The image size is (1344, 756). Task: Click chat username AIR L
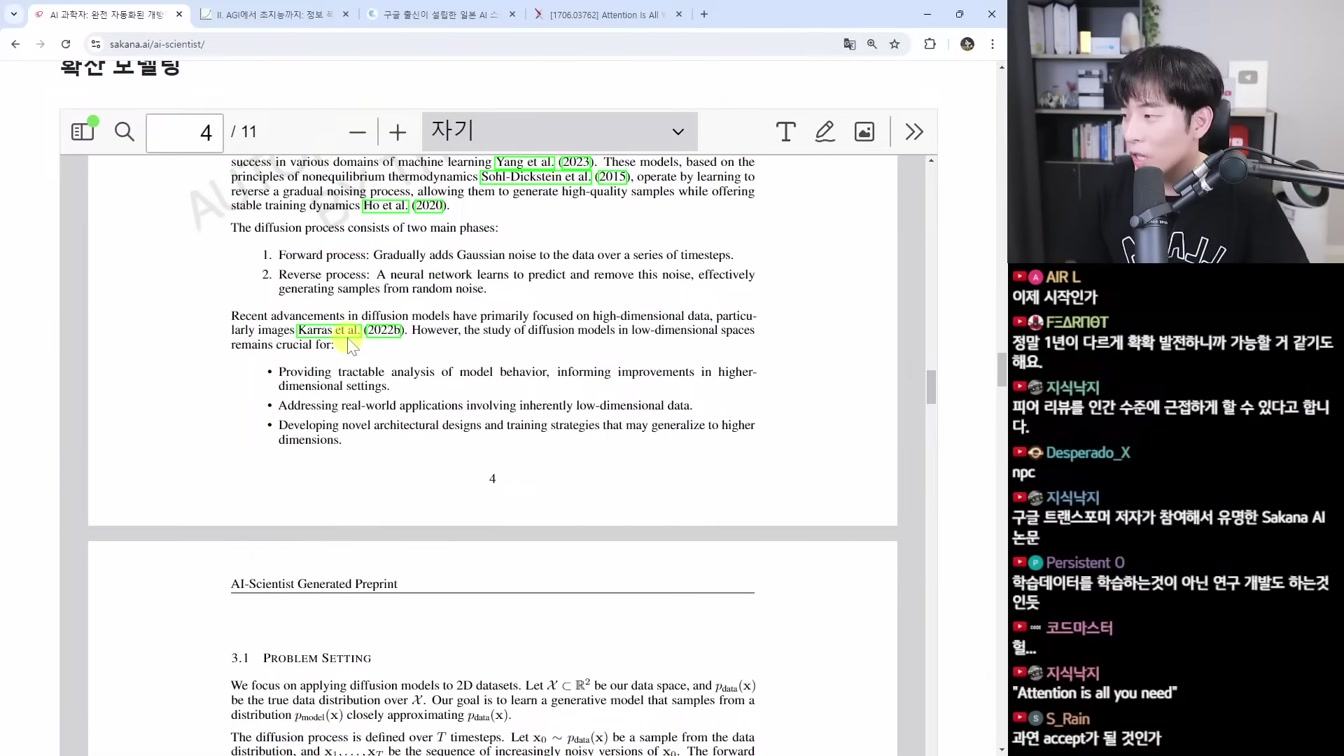(1063, 277)
